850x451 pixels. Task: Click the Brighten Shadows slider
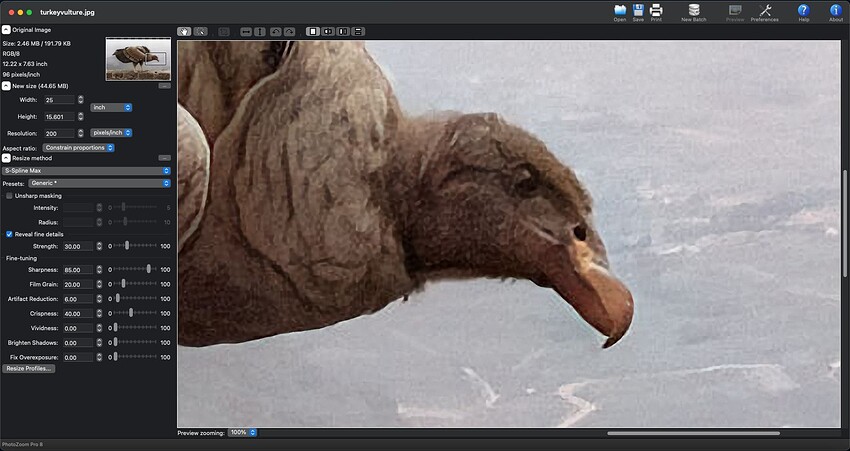[136, 343]
